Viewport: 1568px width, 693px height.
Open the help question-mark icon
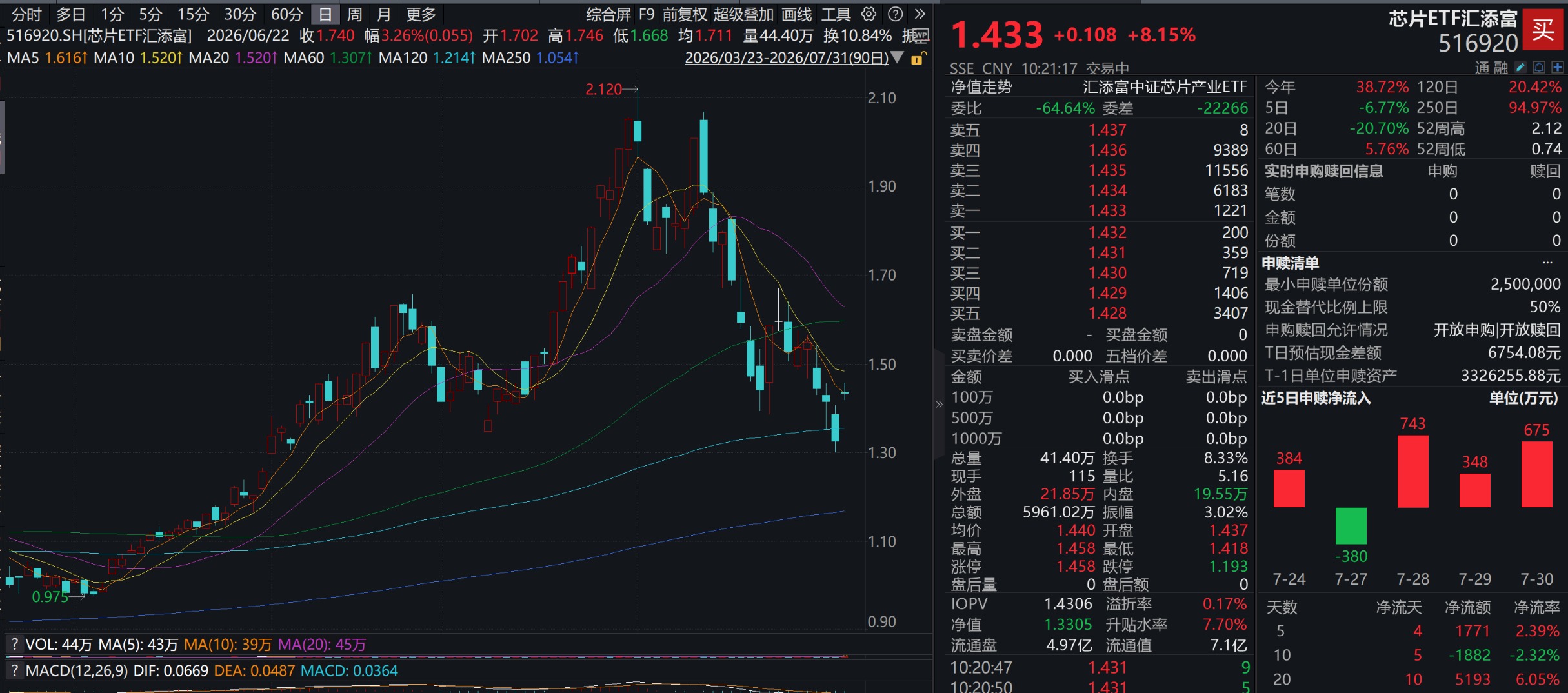click(x=895, y=14)
